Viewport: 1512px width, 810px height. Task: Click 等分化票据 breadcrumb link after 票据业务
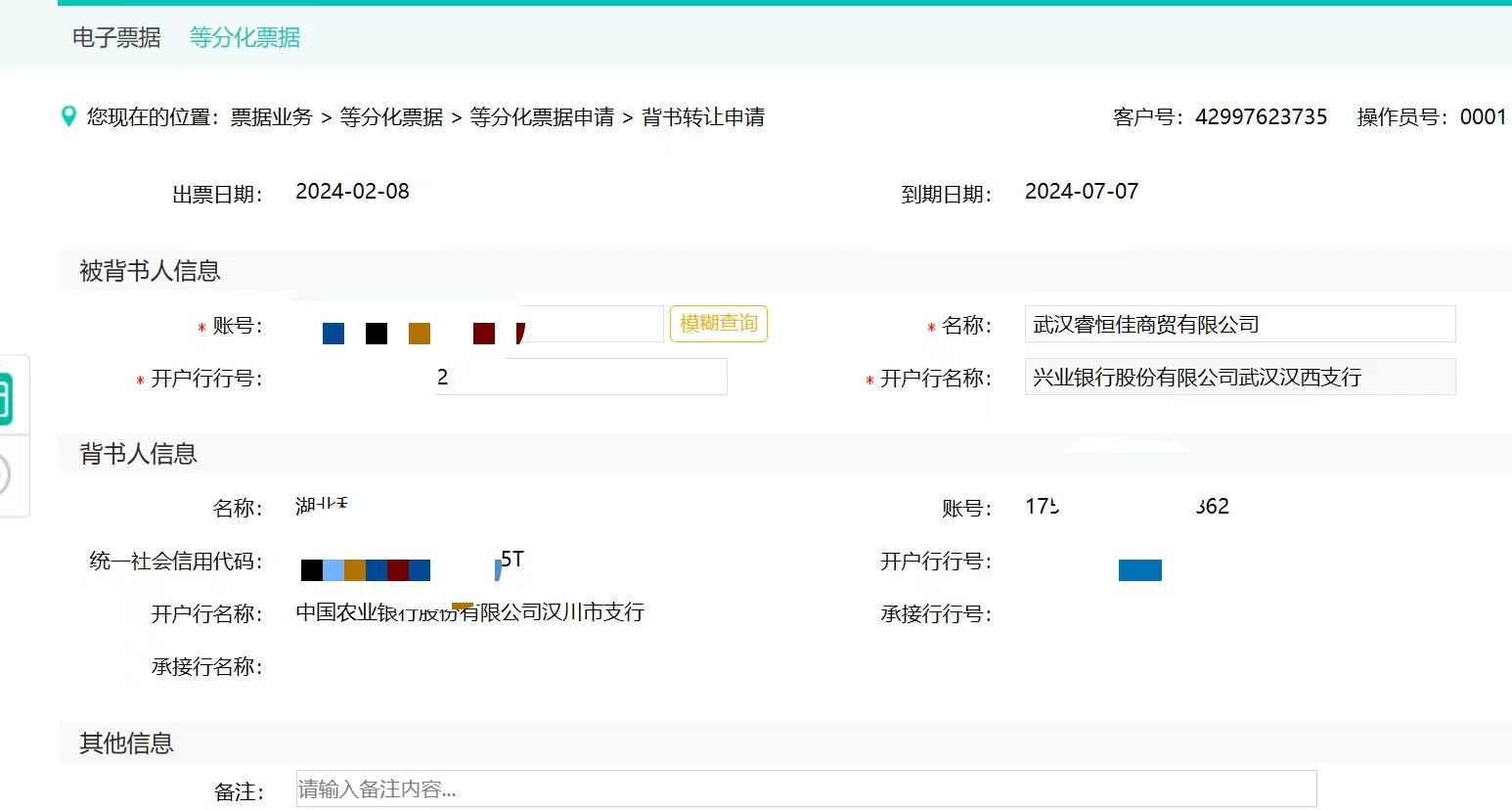391,117
